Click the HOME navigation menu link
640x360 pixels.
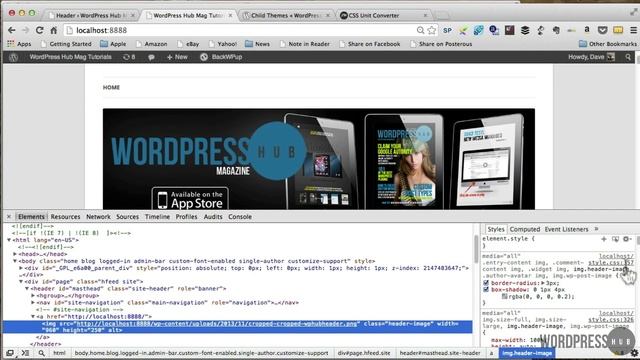pos(111,87)
